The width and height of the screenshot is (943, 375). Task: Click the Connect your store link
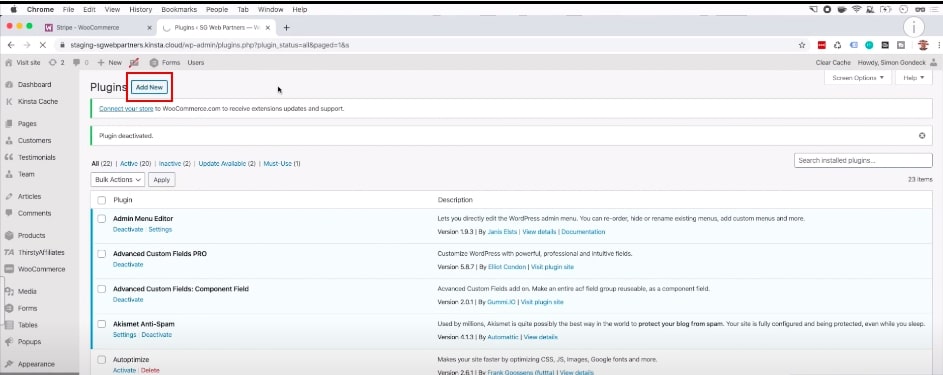point(126,109)
